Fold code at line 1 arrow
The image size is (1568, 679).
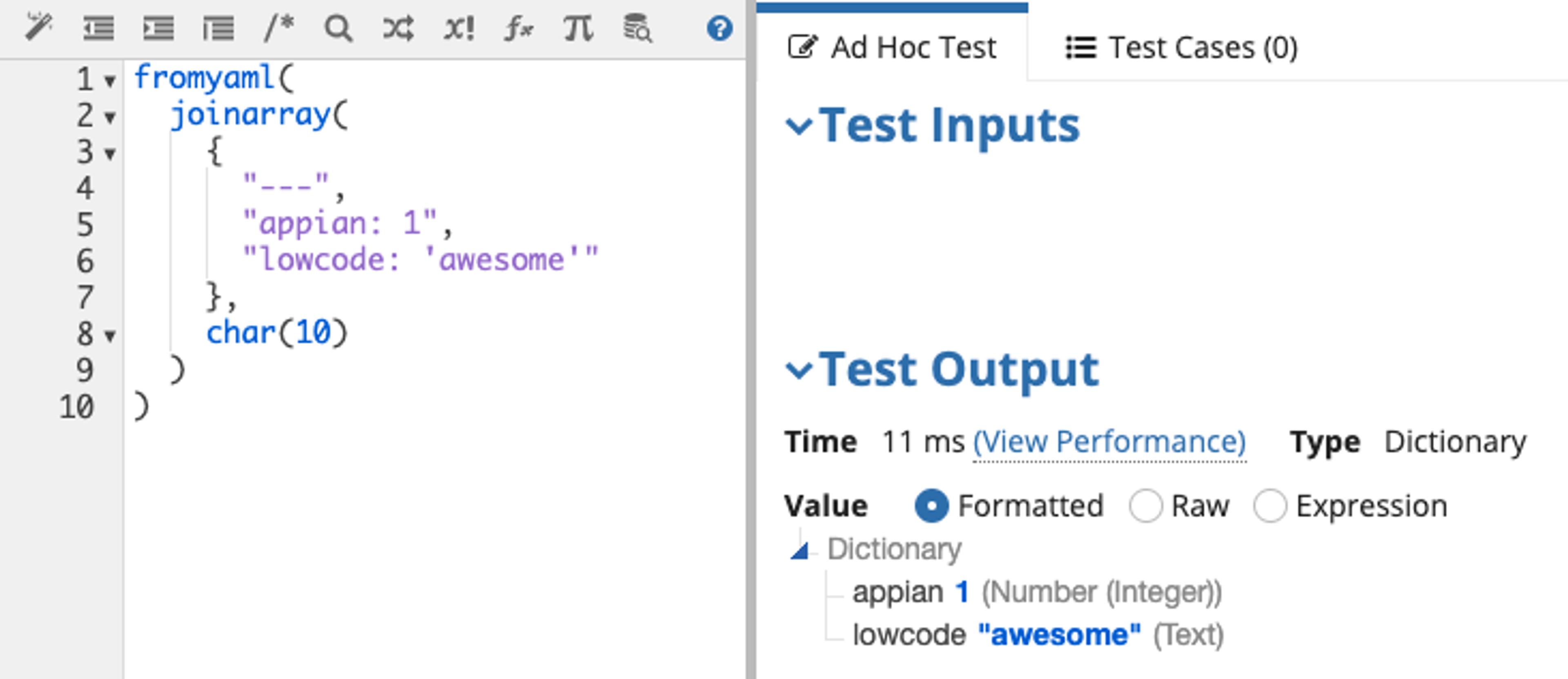click(x=109, y=81)
